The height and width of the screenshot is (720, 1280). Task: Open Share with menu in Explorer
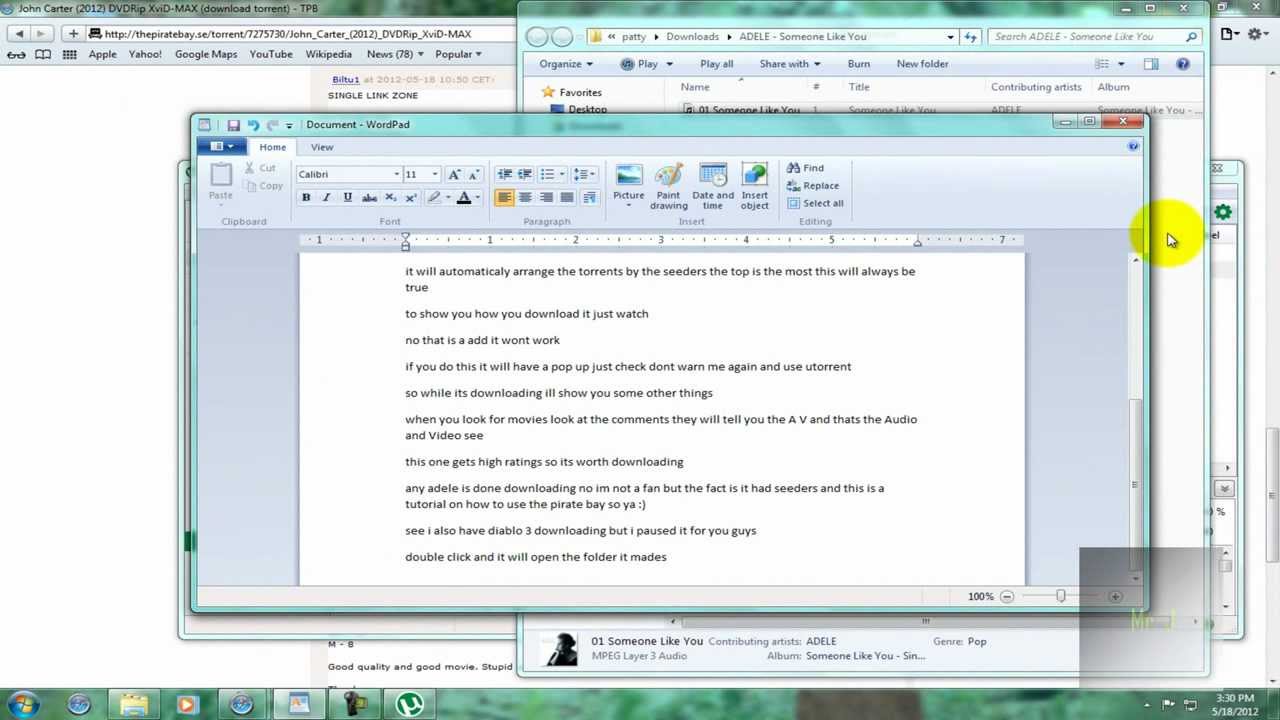point(790,64)
